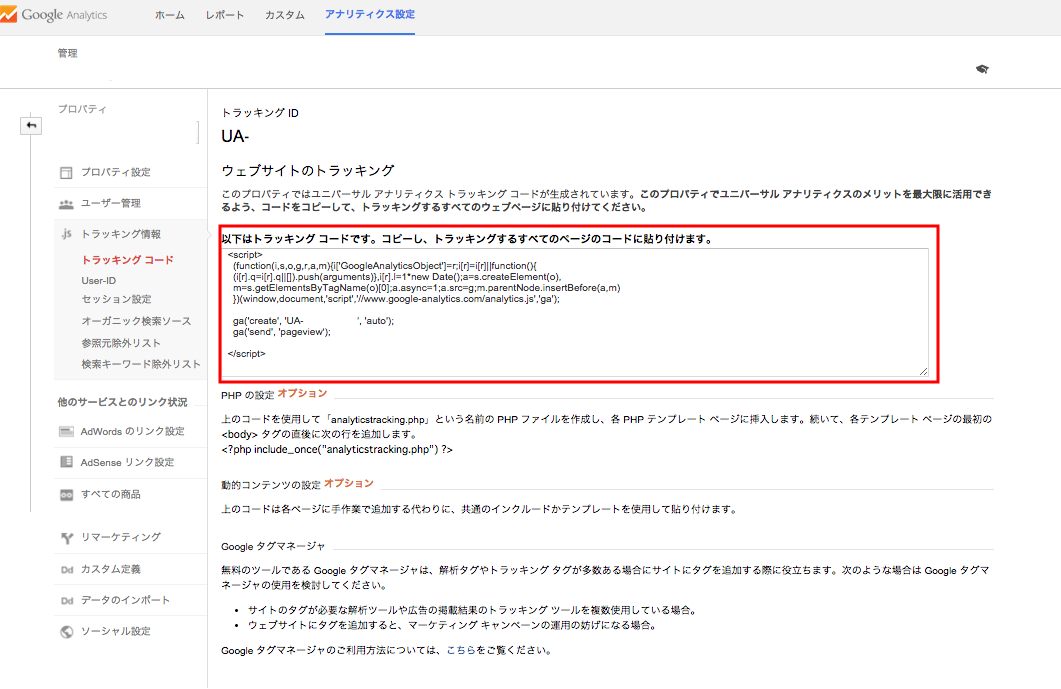The width and height of the screenshot is (1061, 689).
Task: Open AdWords のリンク設定
Action: coord(131,431)
